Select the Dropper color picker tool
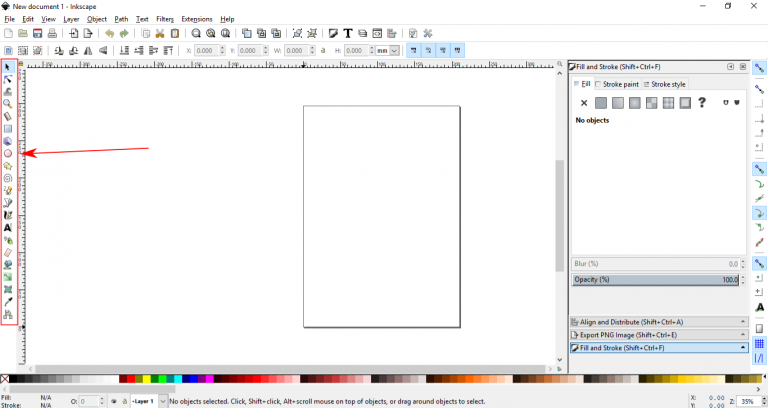The image size is (768, 408). [x=8, y=302]
